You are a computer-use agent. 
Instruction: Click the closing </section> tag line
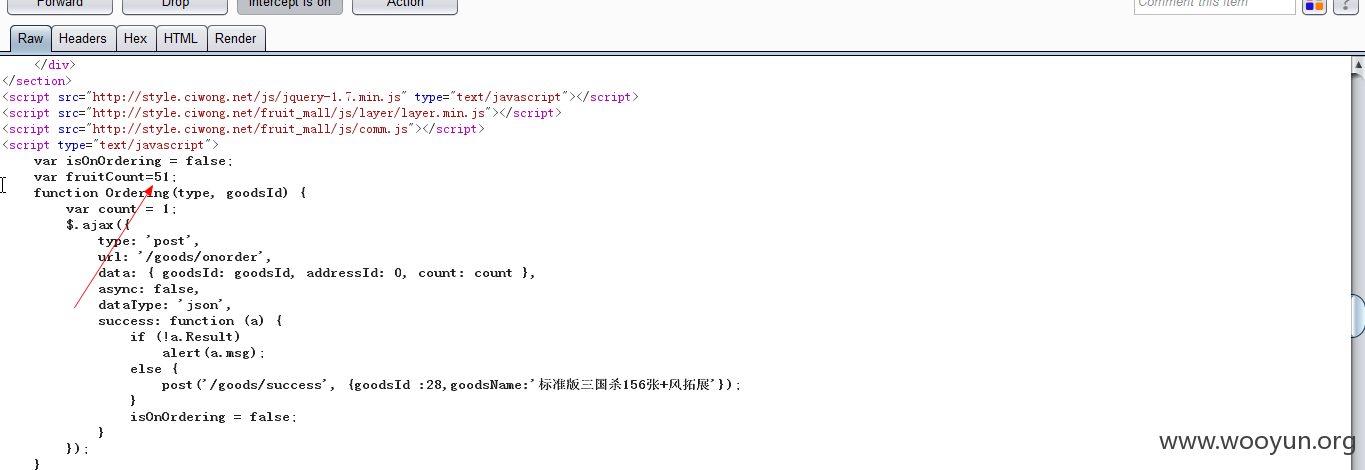tap(37, 81)
